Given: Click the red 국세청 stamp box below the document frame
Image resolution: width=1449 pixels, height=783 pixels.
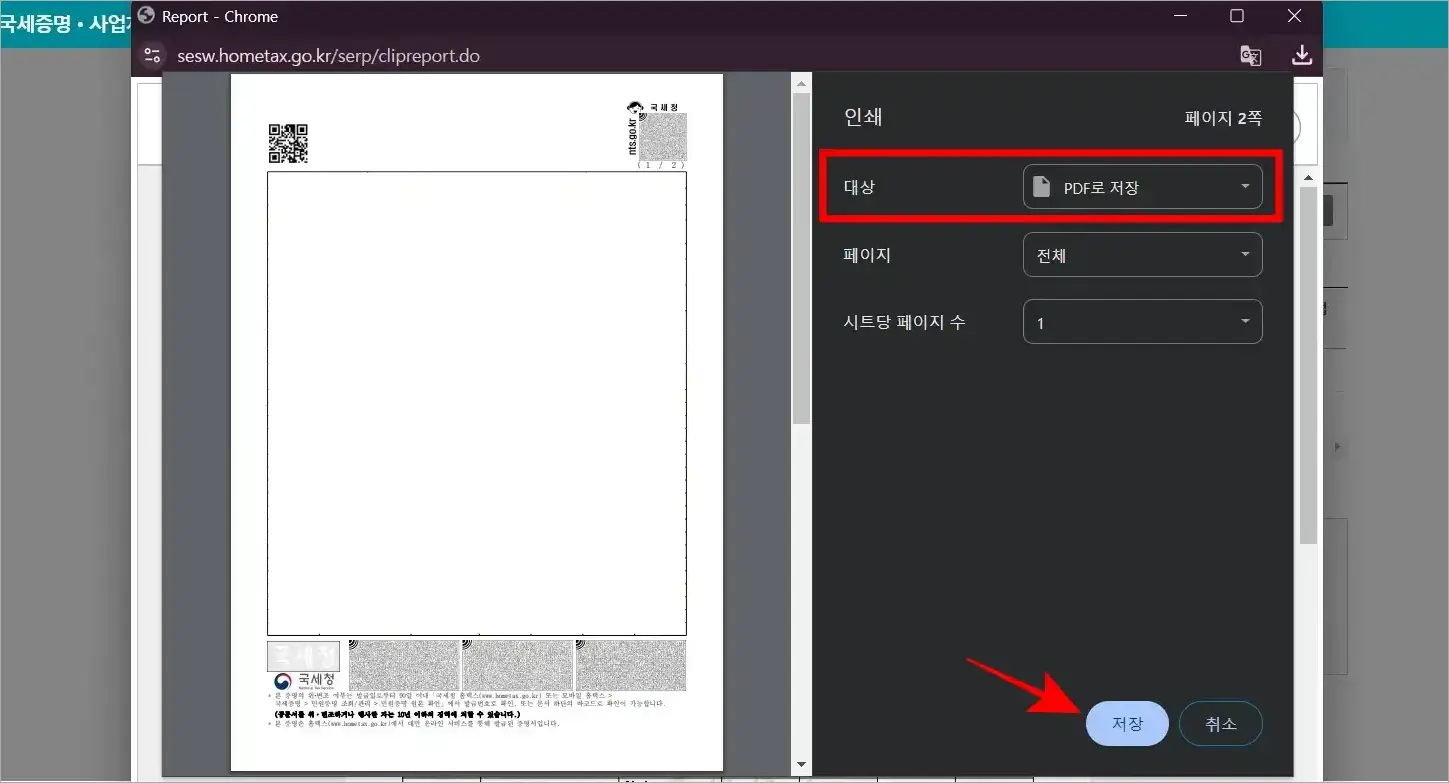Looking at the screenshot, I should tap(303, 656).
